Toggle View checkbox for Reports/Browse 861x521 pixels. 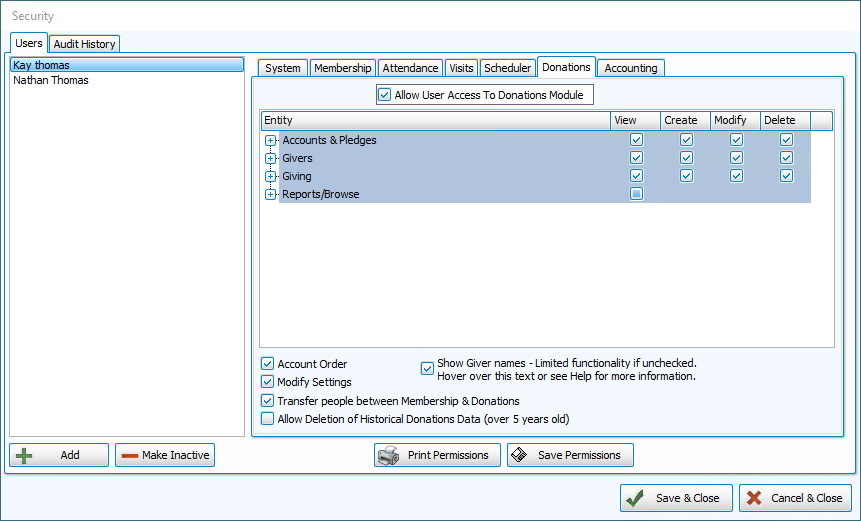point(636,194)
